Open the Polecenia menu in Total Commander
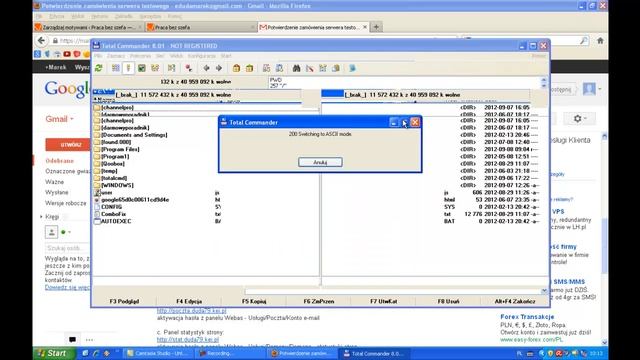The width and height of the screenshot is (640, 360). 140,56
